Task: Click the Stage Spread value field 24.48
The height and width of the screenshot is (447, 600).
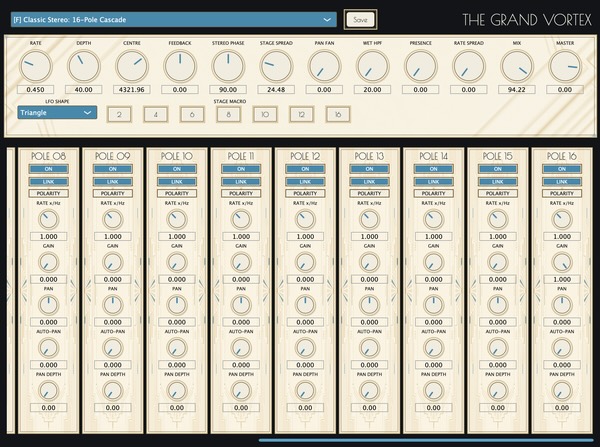Action: (x=276, y=90)
